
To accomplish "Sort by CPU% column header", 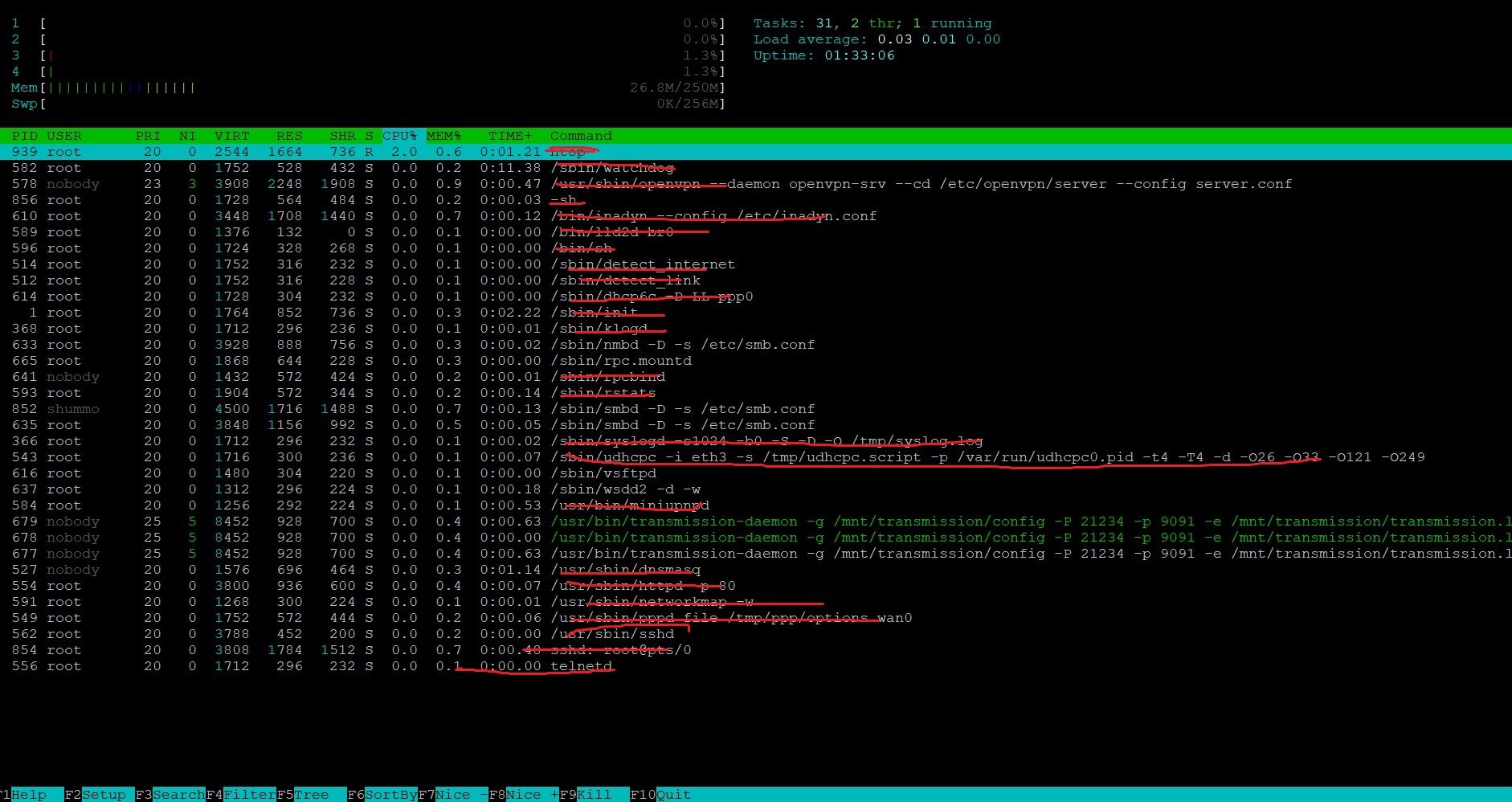I will coord(400,136).
